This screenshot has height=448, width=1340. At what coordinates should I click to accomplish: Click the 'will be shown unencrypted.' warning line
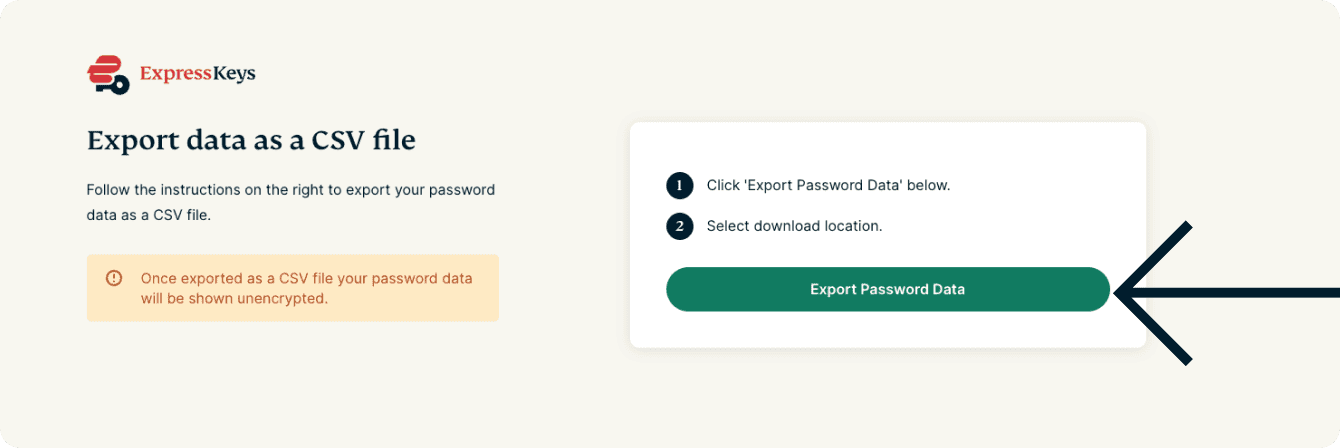point(234,298)
